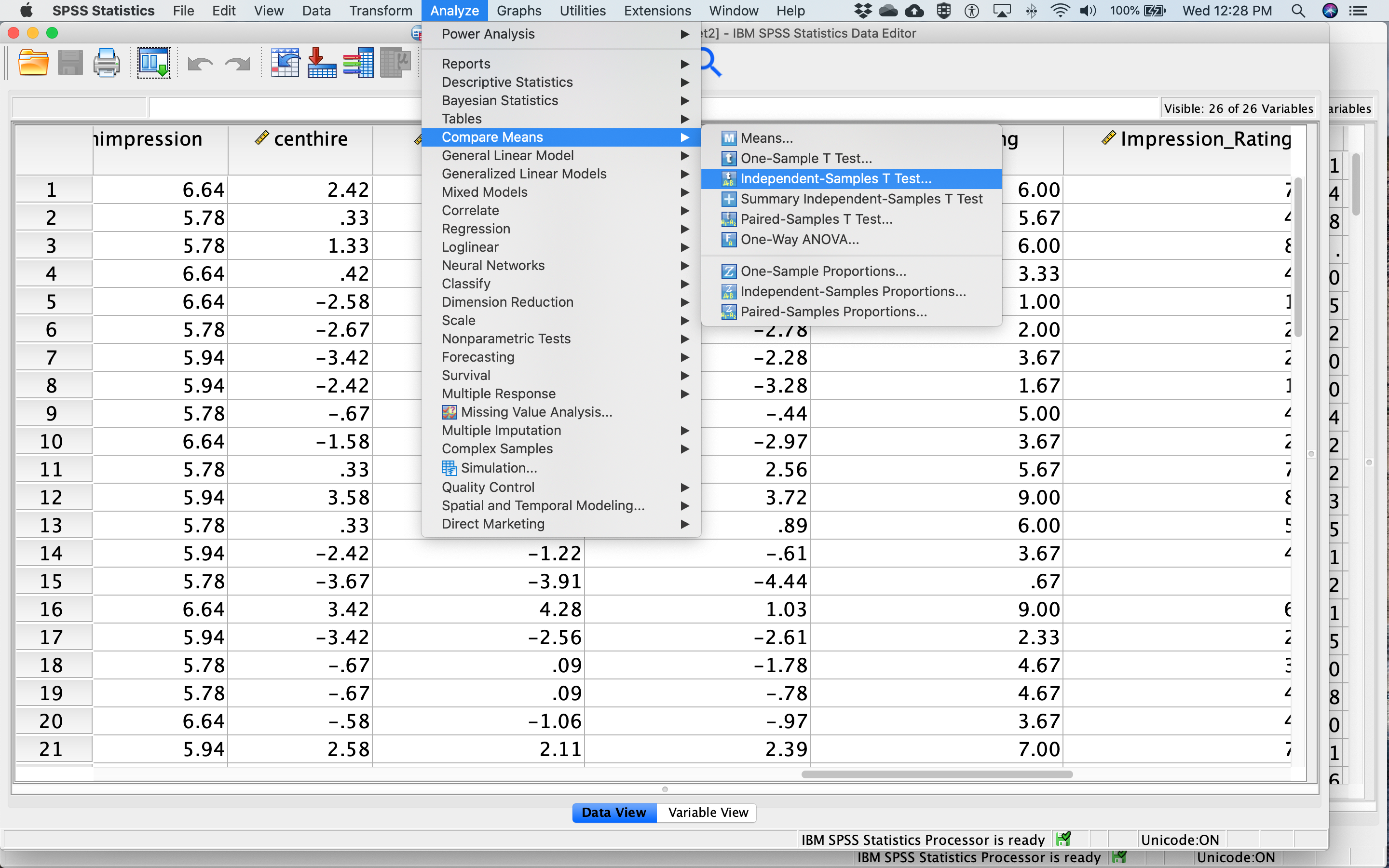Click the Dropbox menu bar icon
The height and width of the screenshot is (868, 1389).
(863, 11)
